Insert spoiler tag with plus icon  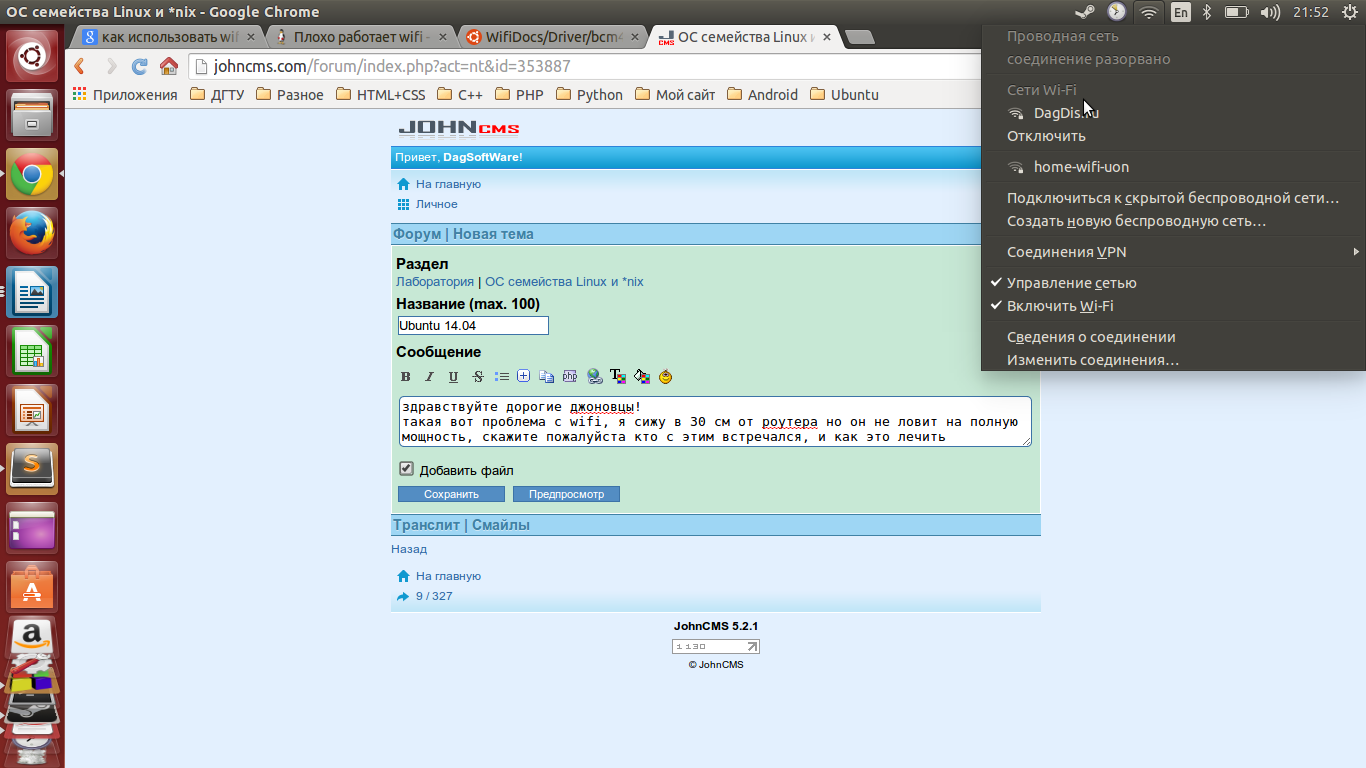pos(523,377)
